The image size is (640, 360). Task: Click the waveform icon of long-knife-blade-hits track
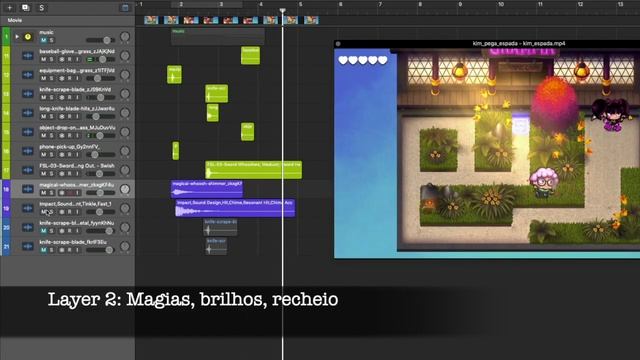pyautogui.click(x=28, y=113)
